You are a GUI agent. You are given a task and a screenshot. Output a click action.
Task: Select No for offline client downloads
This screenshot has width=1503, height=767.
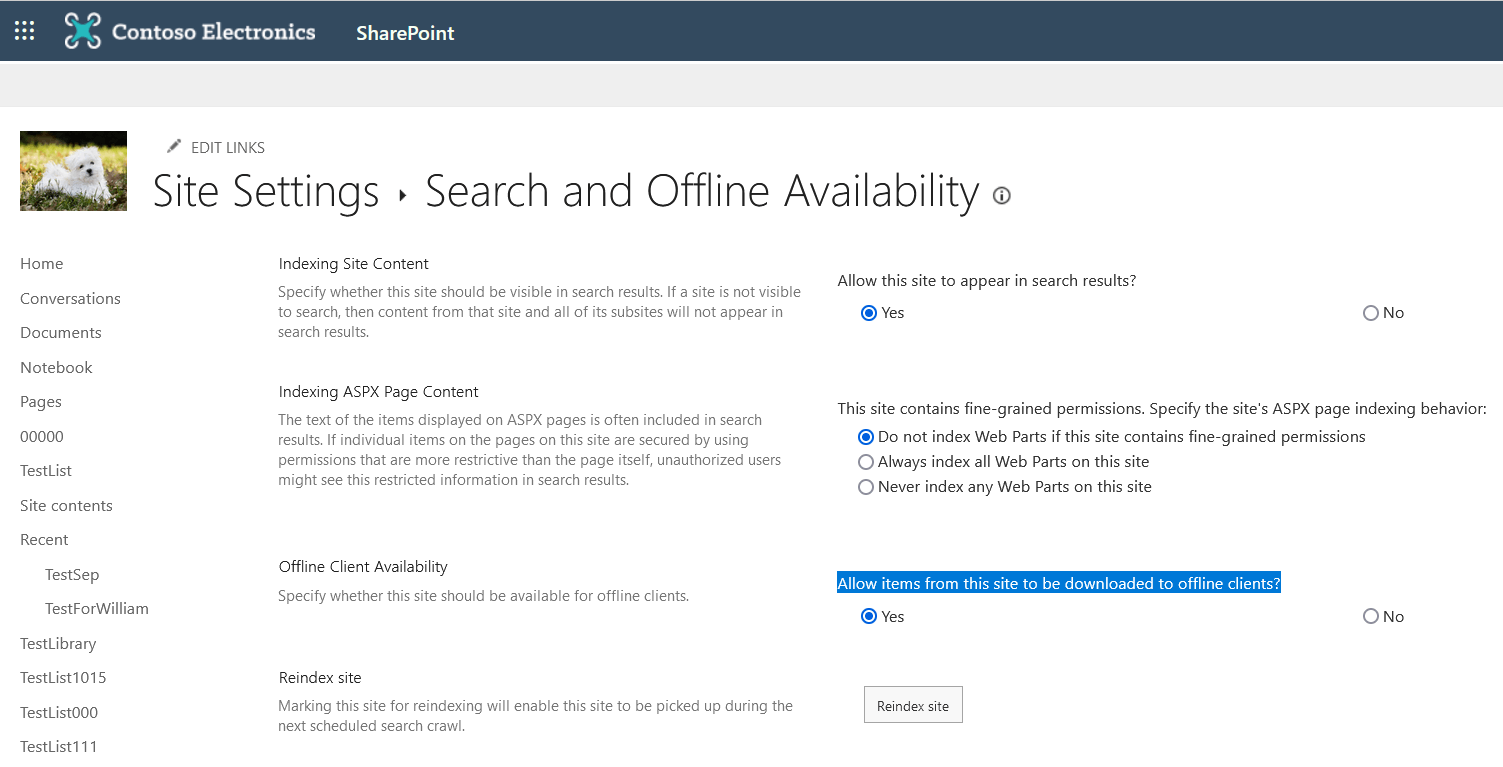pyautogui.click(x=1370, y=617)
